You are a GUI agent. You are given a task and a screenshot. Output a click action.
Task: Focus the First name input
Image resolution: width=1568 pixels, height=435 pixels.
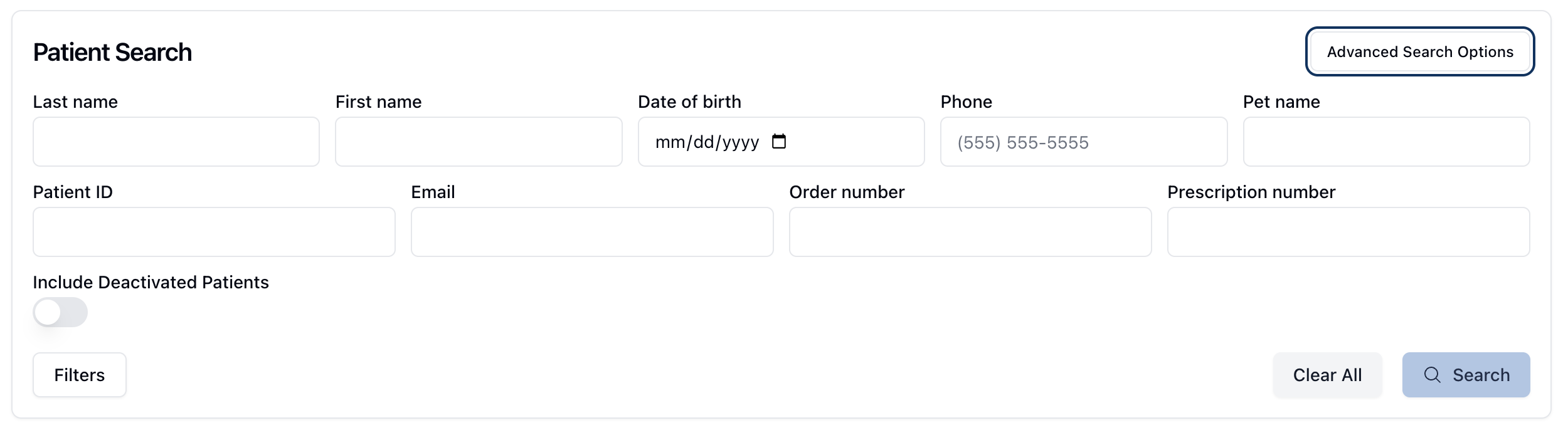478,142
